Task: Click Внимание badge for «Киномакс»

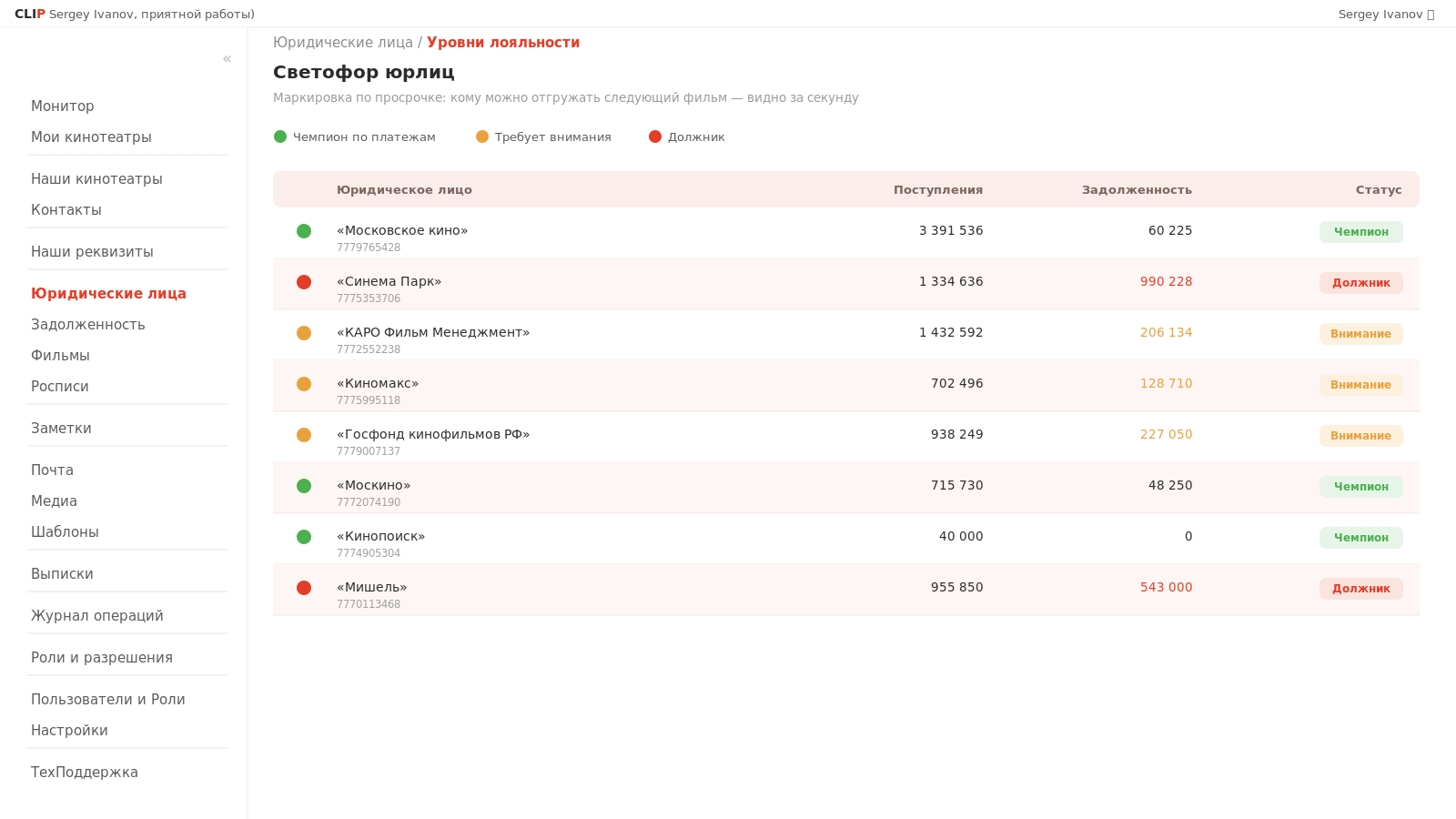Action: pyautogui.click(x=1361, y=385)
